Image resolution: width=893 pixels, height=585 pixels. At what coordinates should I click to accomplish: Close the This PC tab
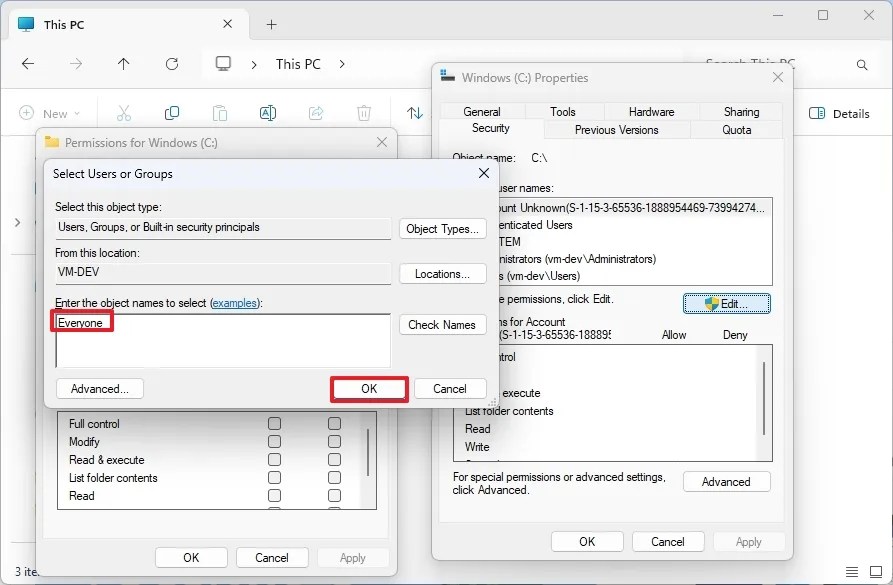click(227, 24)
